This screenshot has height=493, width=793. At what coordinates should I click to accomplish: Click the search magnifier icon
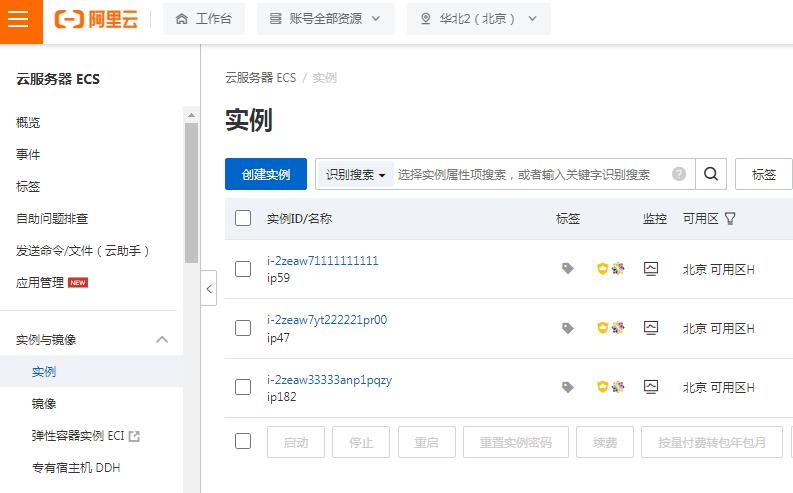click(x=710, y=174)
